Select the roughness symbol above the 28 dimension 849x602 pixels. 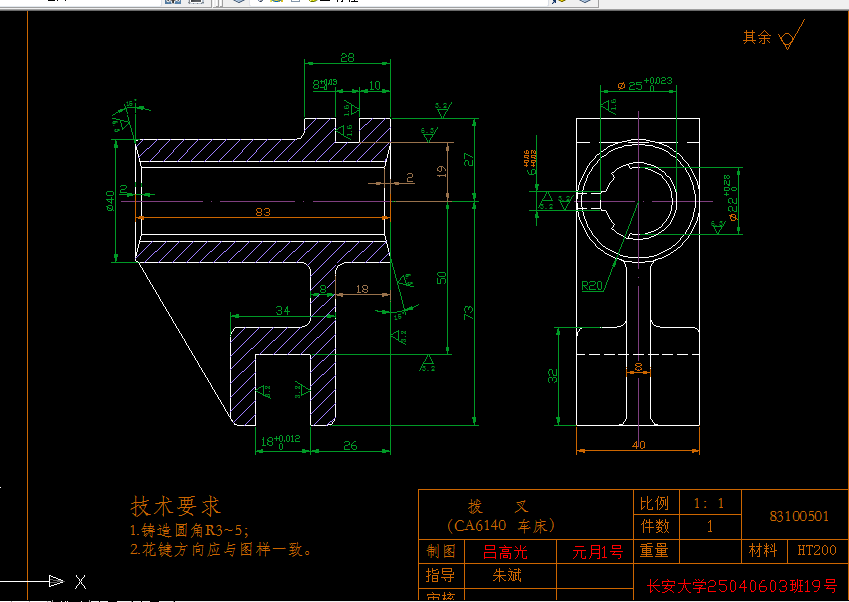pos(352,110)
